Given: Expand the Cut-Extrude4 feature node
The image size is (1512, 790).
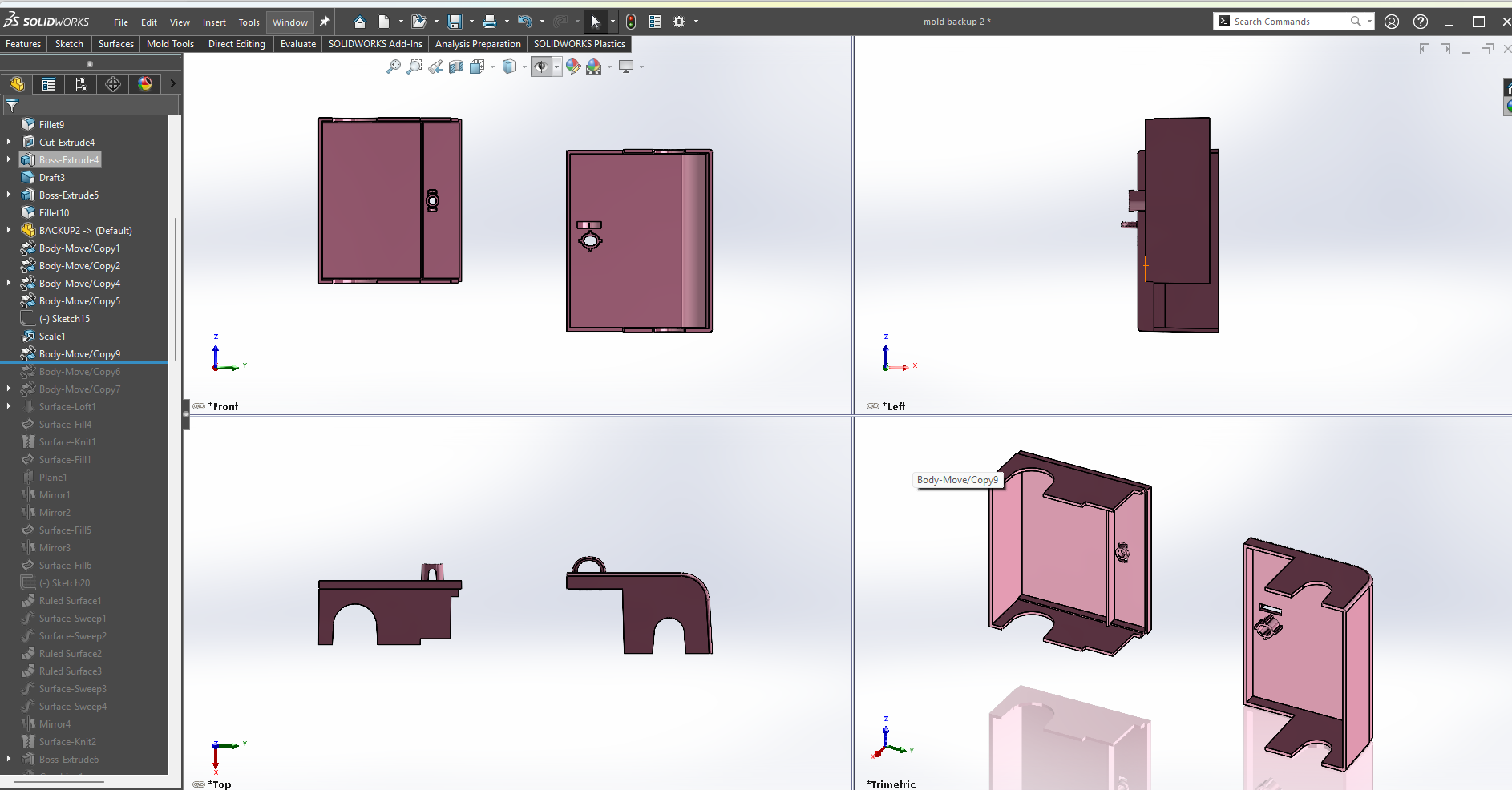Looking at the screenshot, I should click(x=9, y=142).
